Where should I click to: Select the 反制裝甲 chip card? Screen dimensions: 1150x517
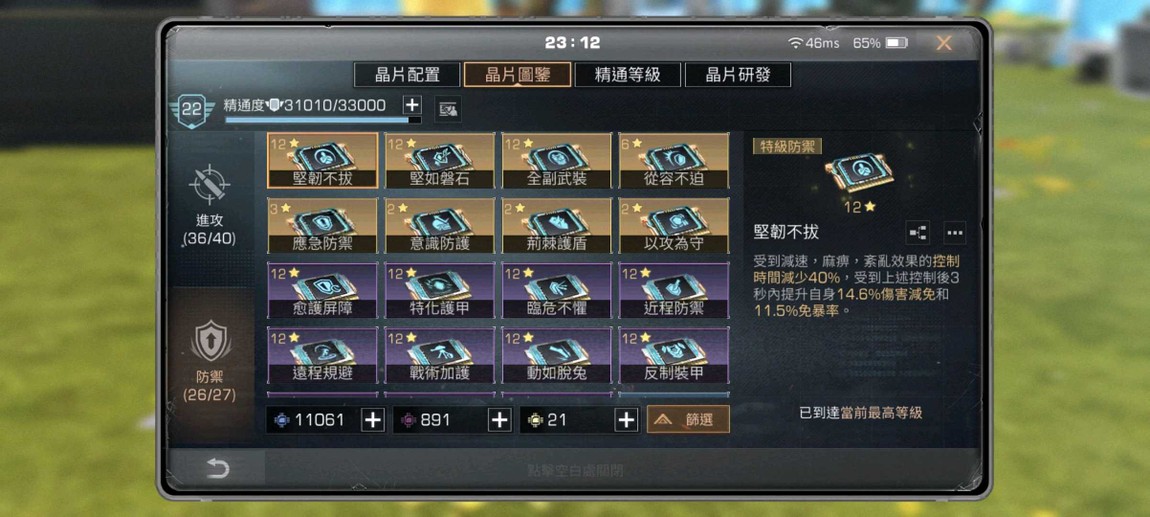tap(674, 356)
